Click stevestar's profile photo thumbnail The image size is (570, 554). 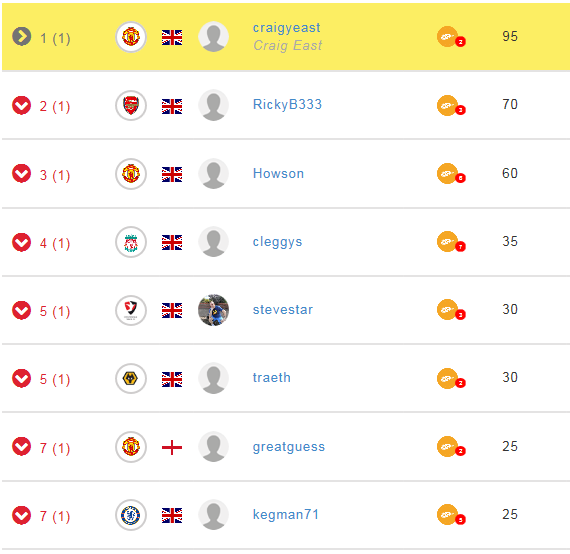[213, 310]
